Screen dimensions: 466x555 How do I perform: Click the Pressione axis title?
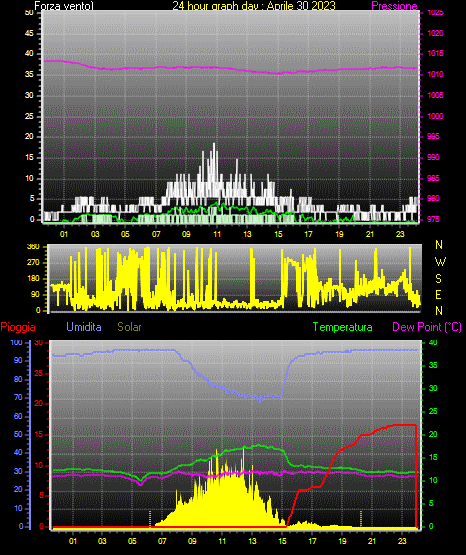click(394, 5)
